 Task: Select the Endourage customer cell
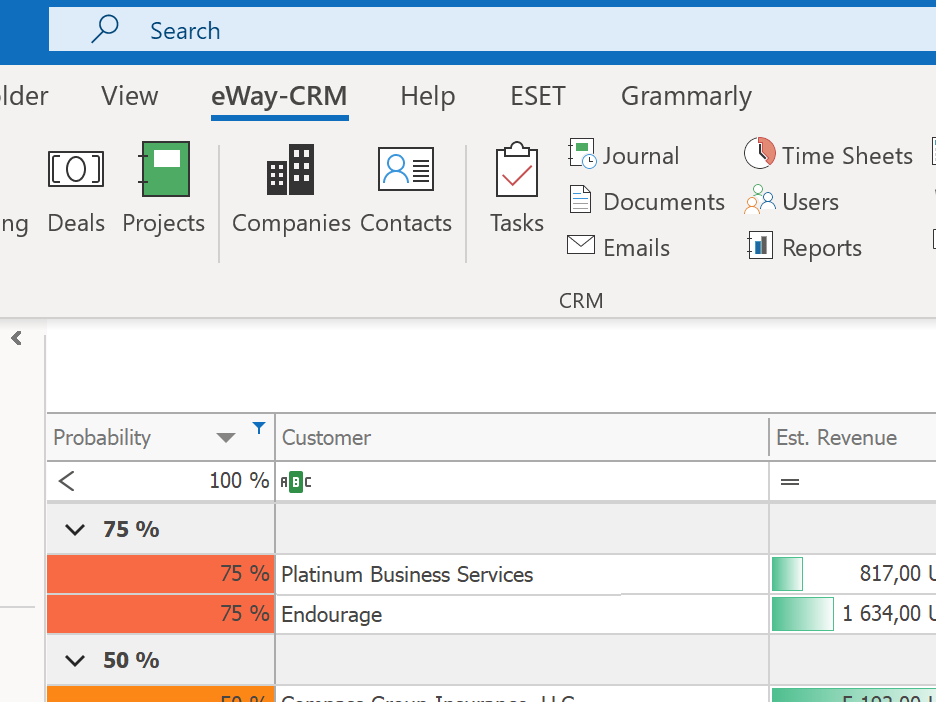[522, 614]
